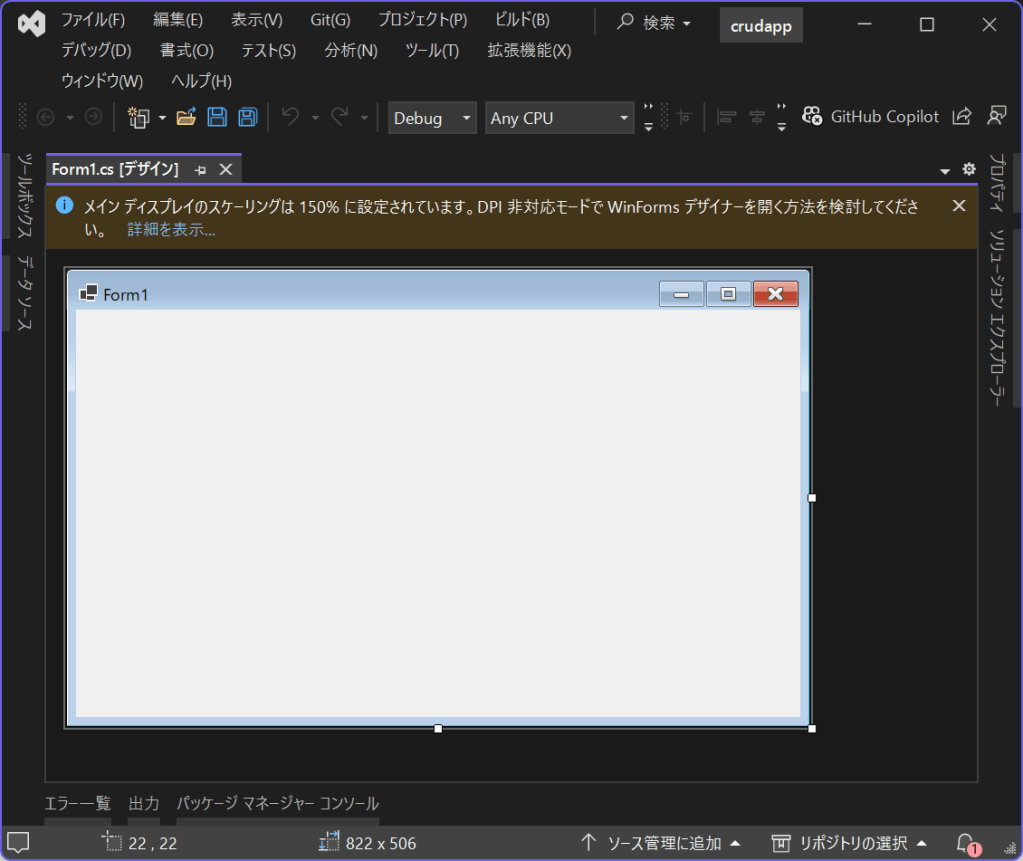Viewport: 1023px width, 861px height.
Task: Switch to the エラー一覧 tab
Action: [x=77, y=804]
